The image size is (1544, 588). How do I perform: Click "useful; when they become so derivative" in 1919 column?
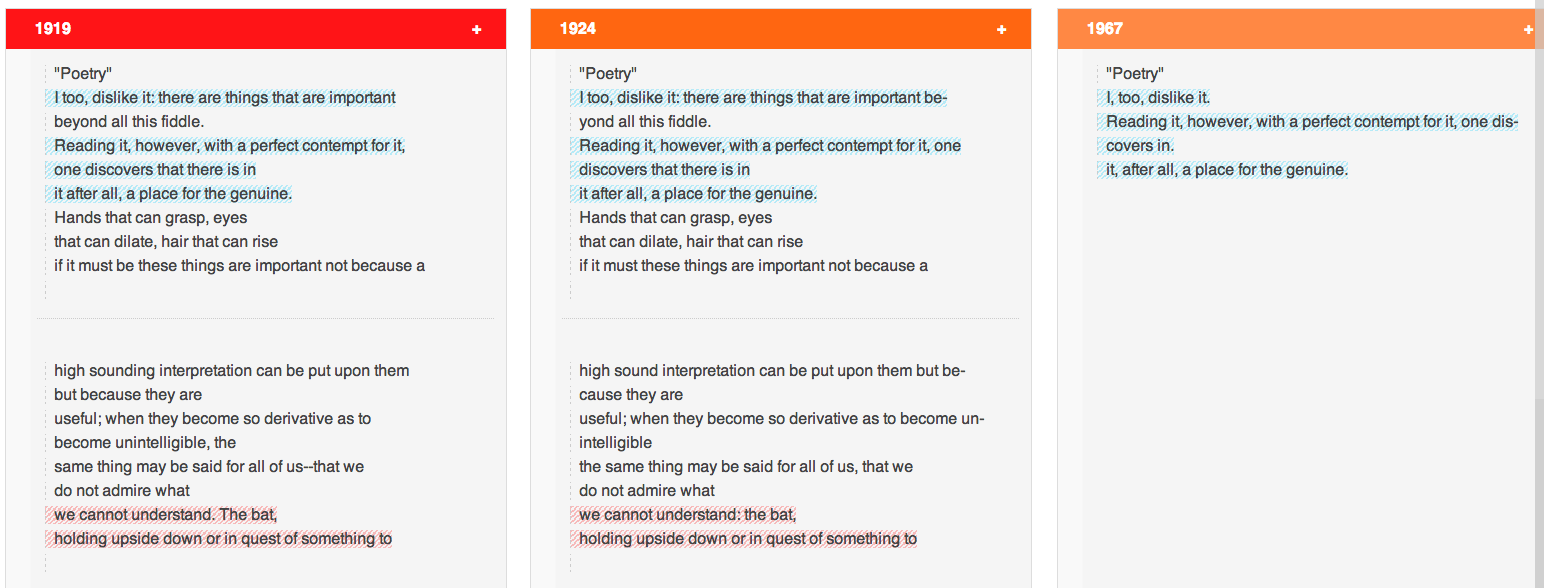213,419
